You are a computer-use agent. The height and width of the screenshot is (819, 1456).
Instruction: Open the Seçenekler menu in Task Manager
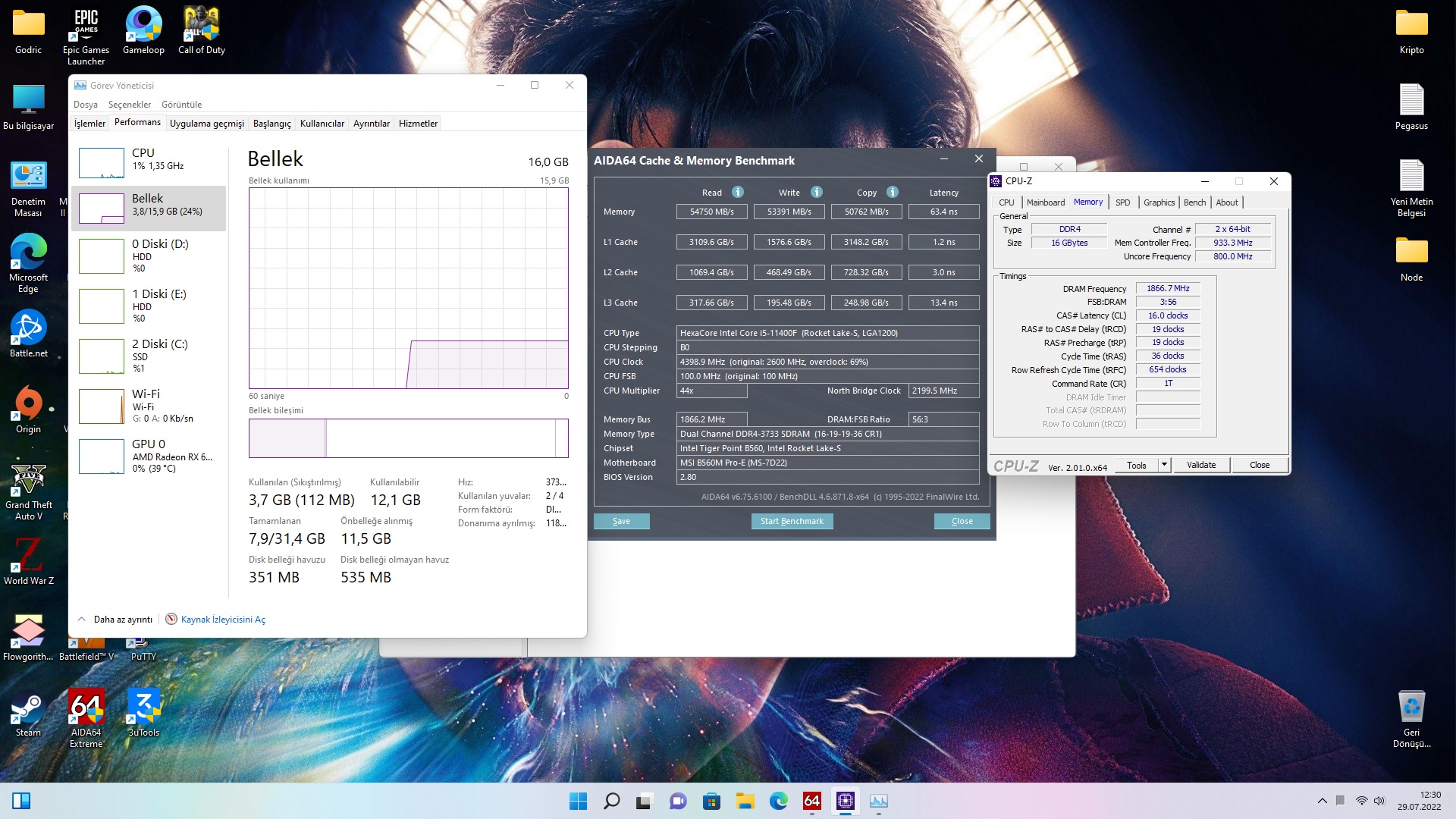point(129,105)
